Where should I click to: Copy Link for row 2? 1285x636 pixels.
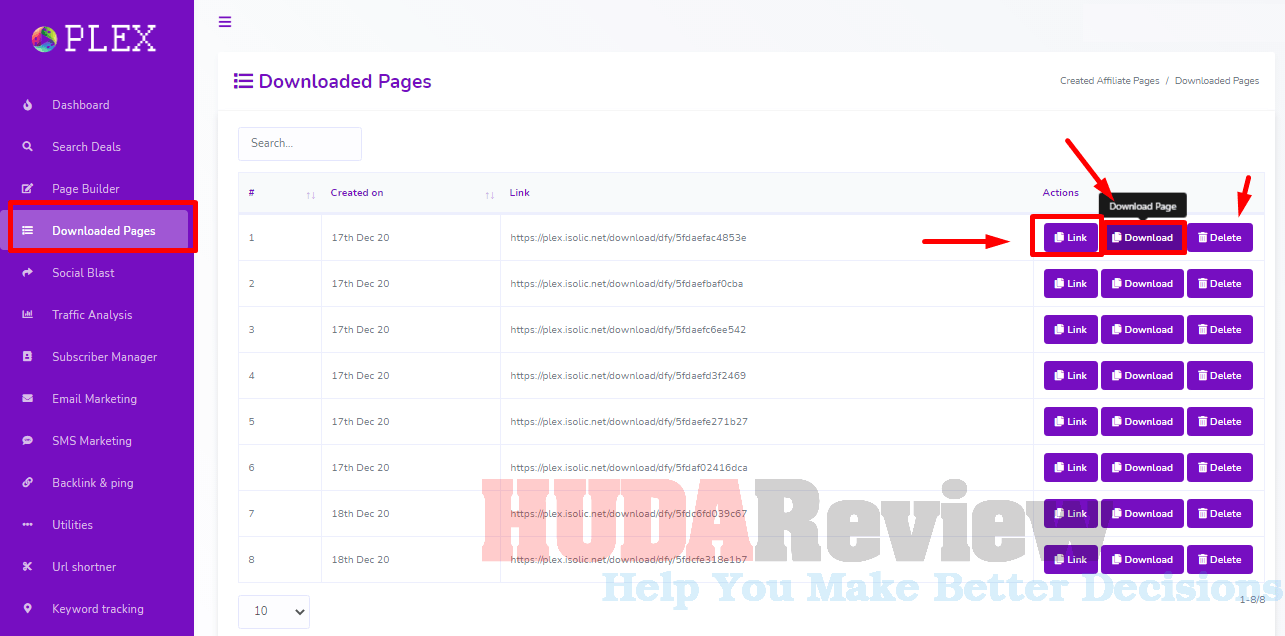click(1071, 284)
